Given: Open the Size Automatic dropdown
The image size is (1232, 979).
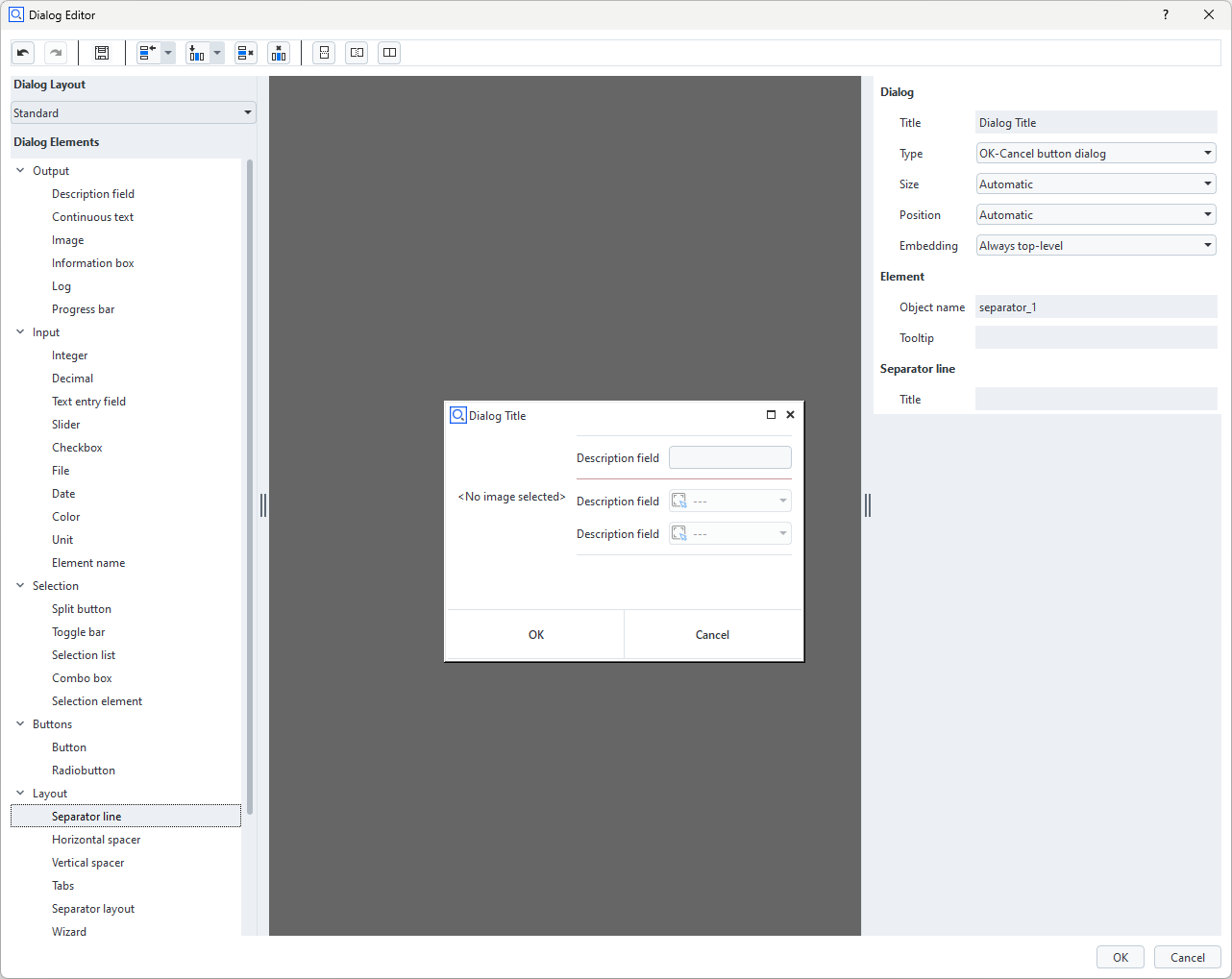Looking at the screenshot, I should (x=1096, y=184).
